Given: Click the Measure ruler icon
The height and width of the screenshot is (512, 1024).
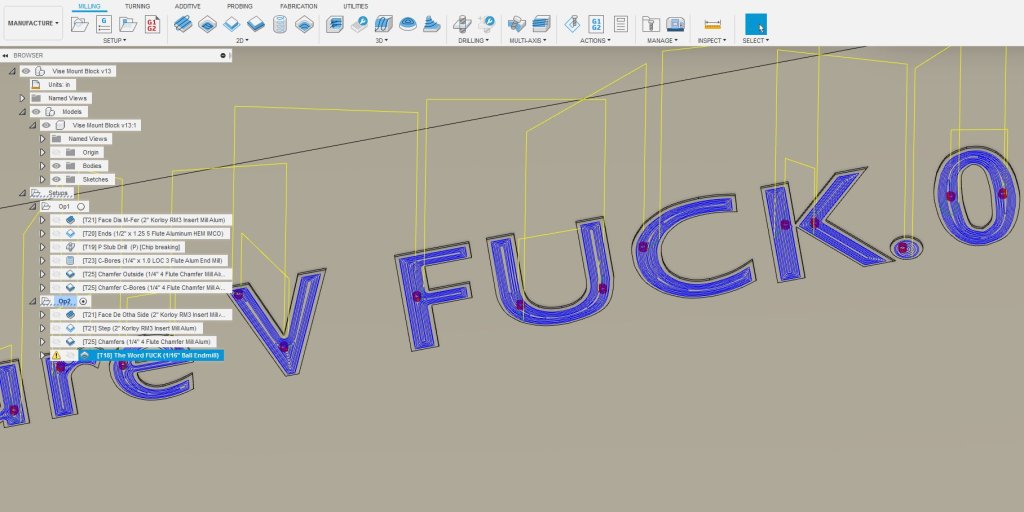Looking at the screenshot, I should [x=712, y=23].
